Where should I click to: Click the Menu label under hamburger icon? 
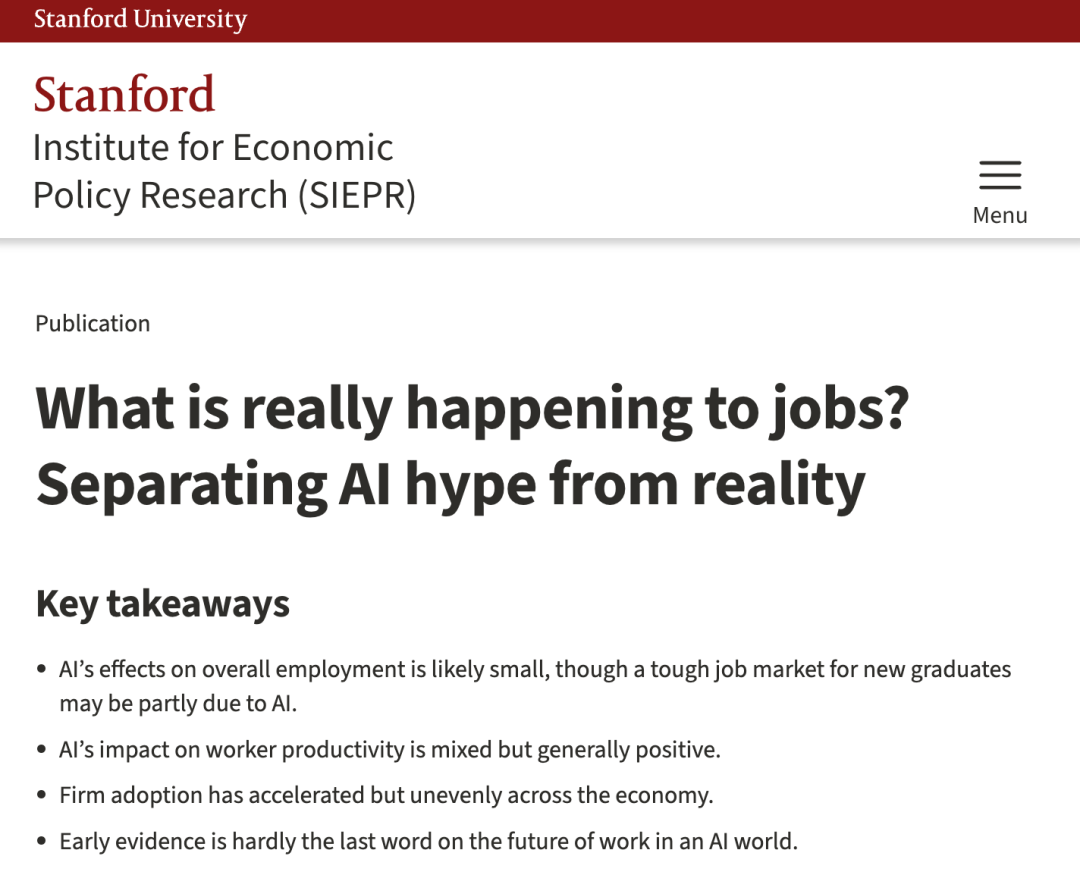click(1000, 215)
